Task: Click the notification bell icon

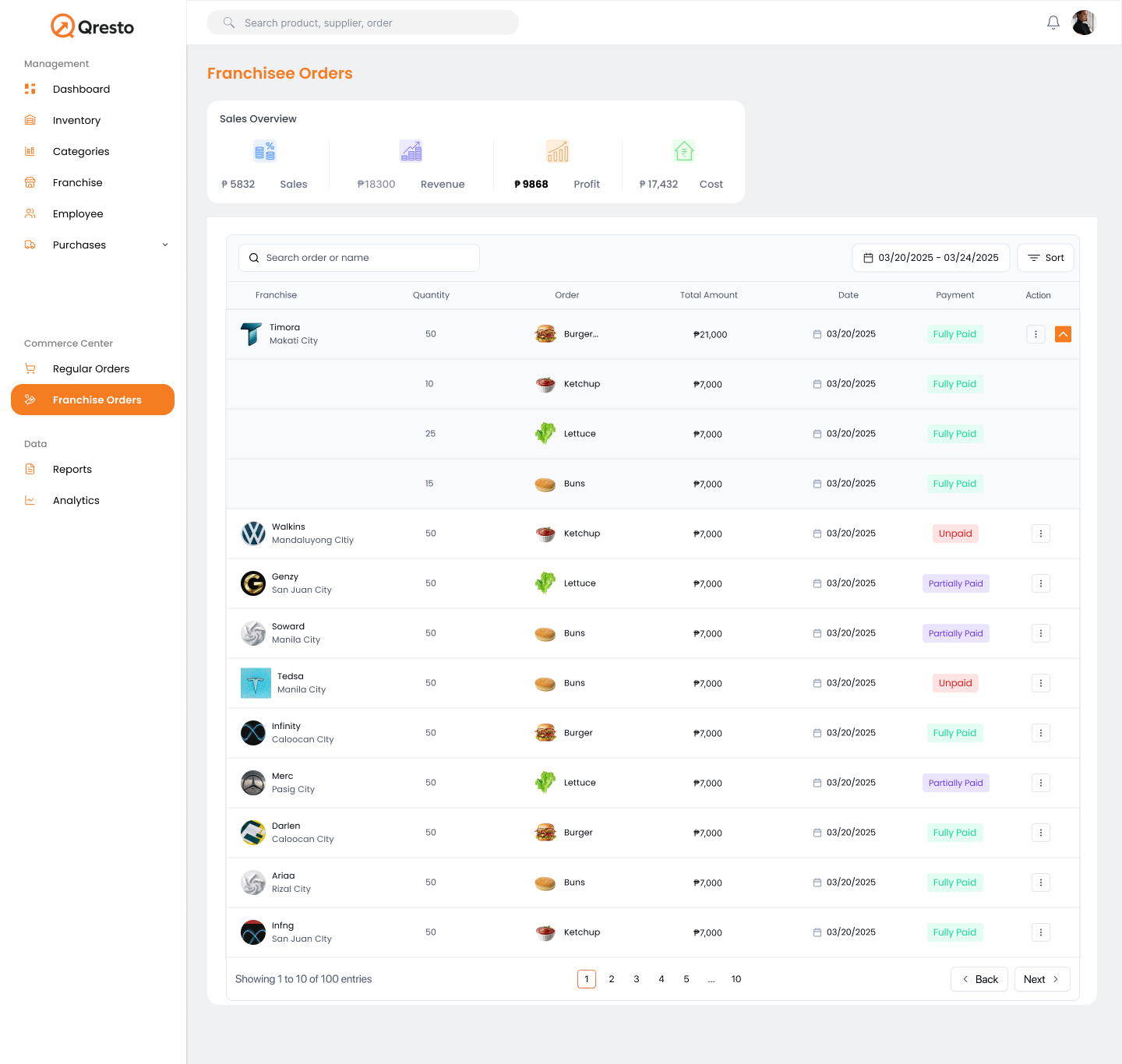Action: 1053,23
